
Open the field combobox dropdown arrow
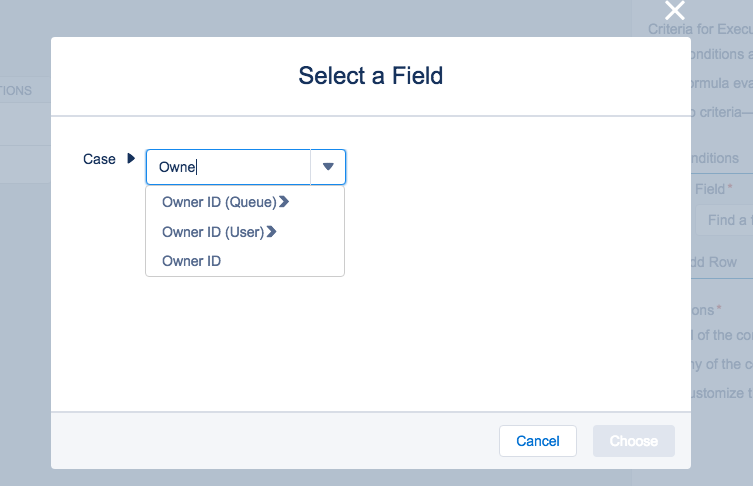(328, 167)
